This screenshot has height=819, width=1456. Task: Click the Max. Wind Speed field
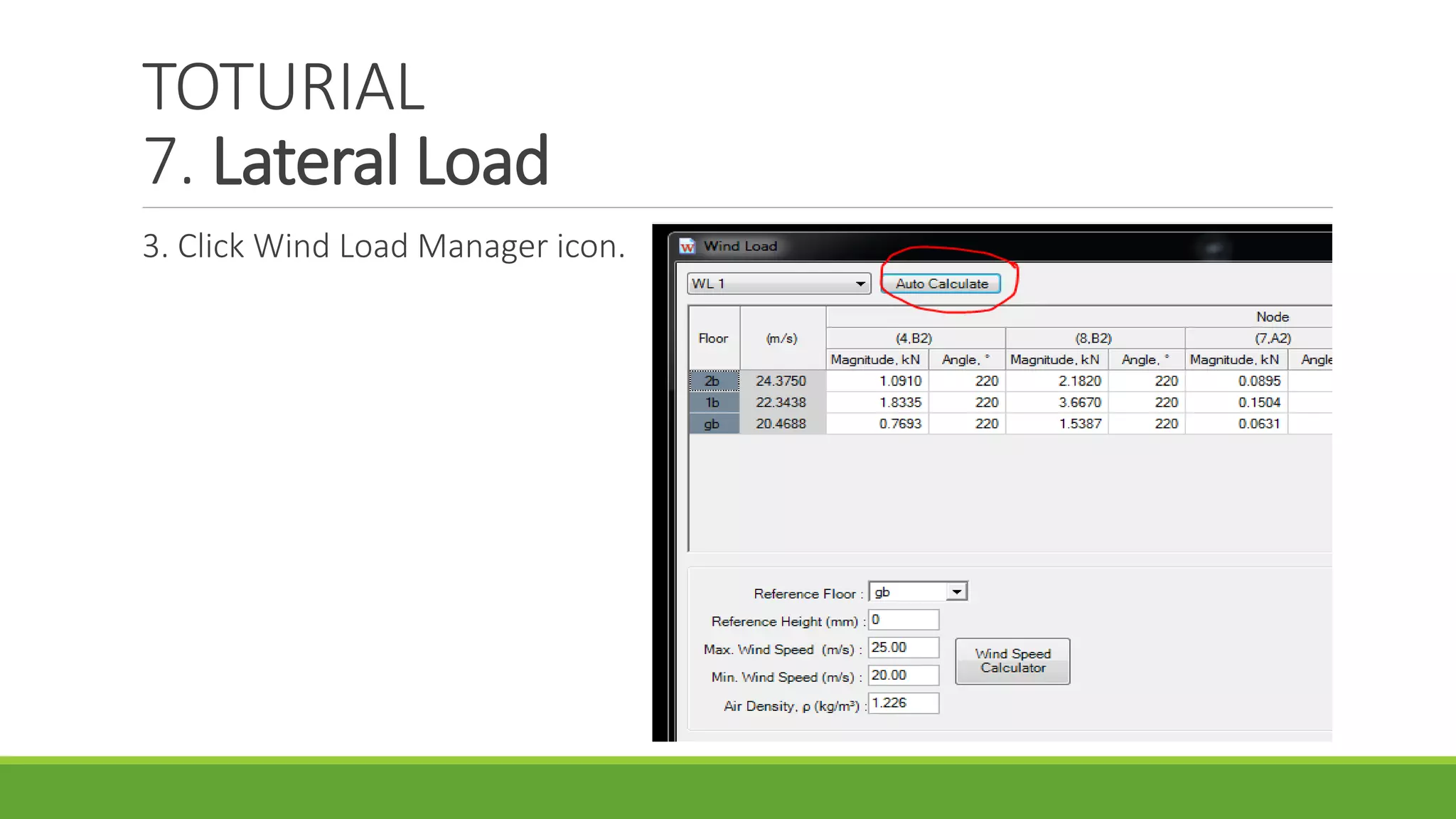(x=903, y=648)
